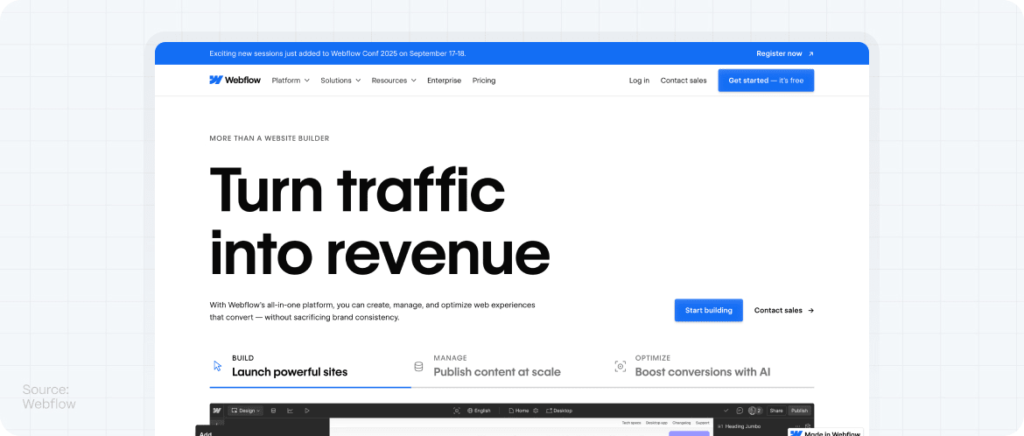Image resolution: width=1024 pixels, height=436 pixels.
Task: Open the Pricing page link
Action: (484, 80)
